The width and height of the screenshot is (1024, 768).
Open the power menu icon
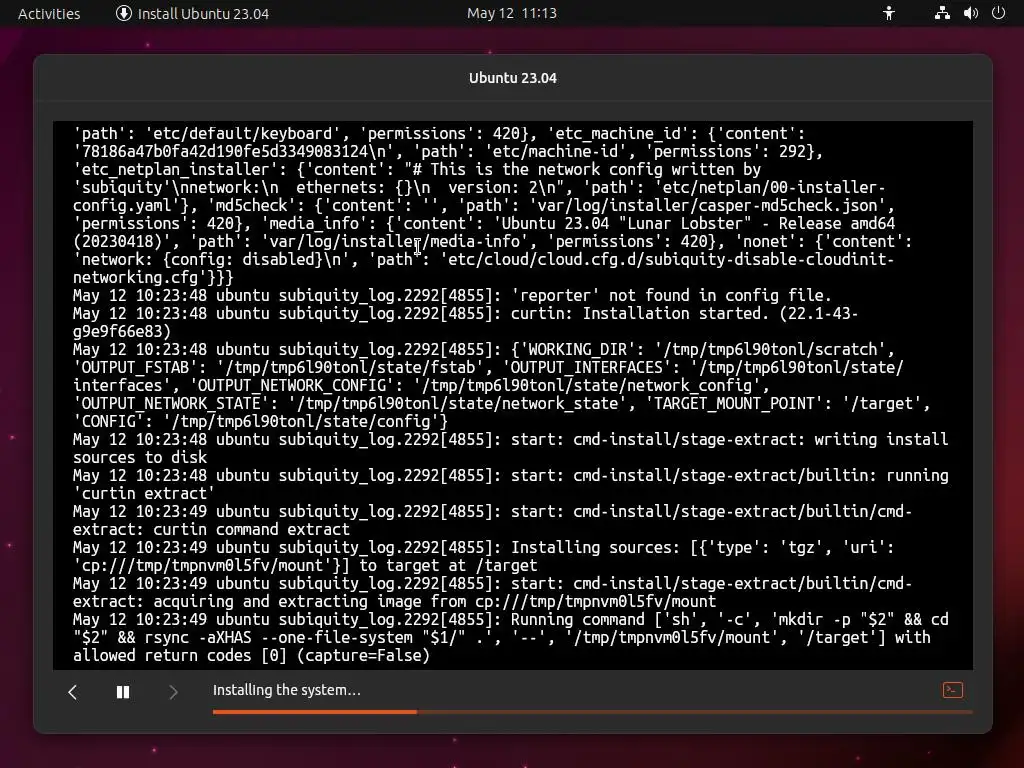coord(998,13)
